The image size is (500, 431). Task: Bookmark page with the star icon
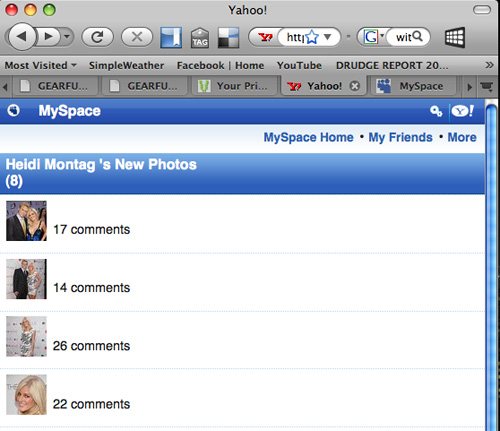pos(312,37)
